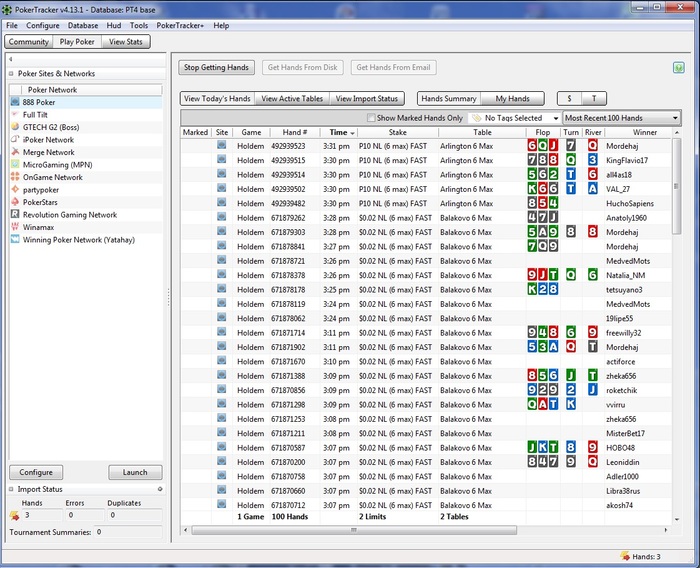
Task: Select the Winamax site icon
Action: coord(16,227)
